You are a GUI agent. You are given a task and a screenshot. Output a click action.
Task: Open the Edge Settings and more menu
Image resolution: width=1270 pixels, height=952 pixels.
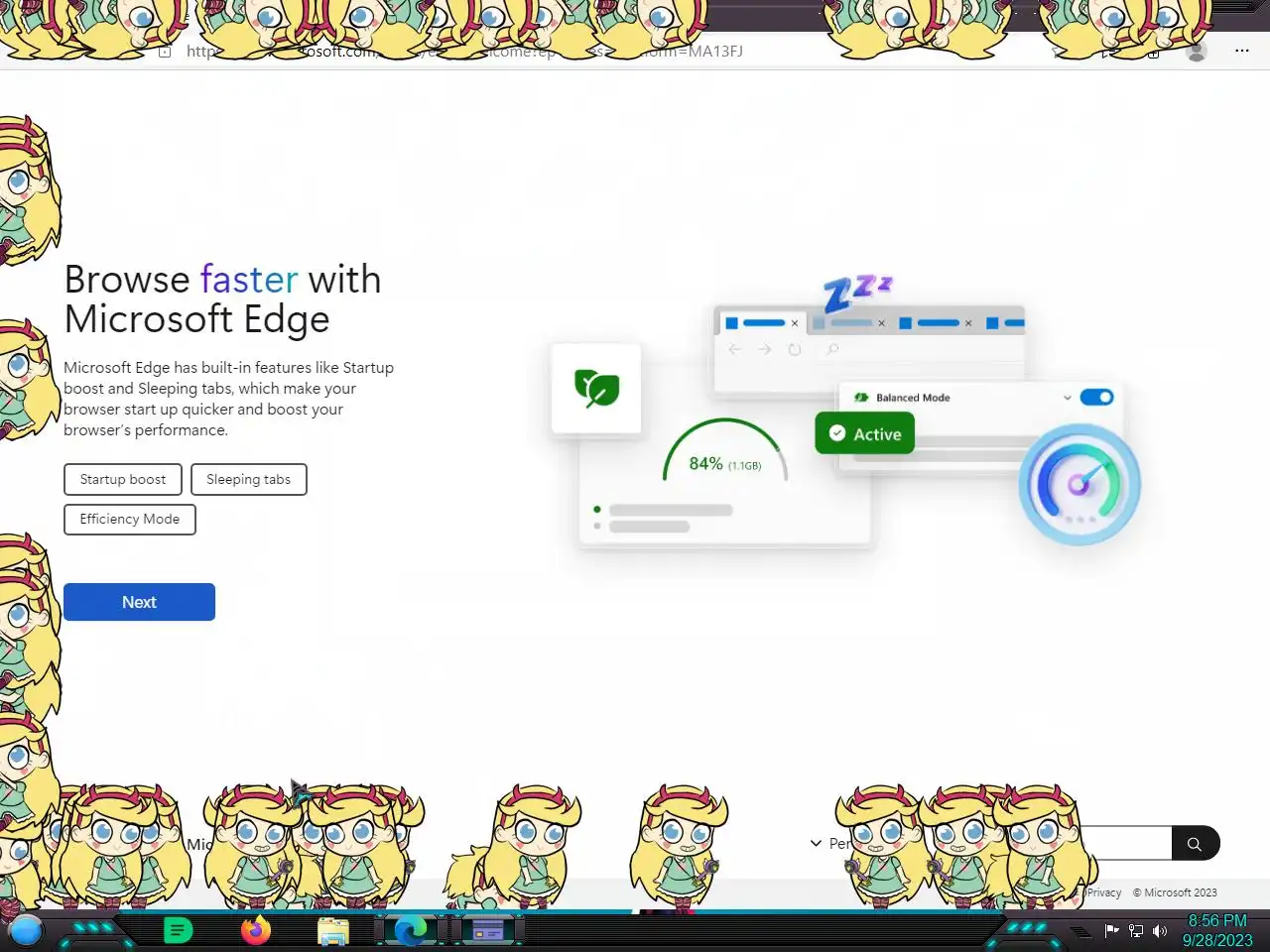pyautogui.click(x=1241, y=51)
